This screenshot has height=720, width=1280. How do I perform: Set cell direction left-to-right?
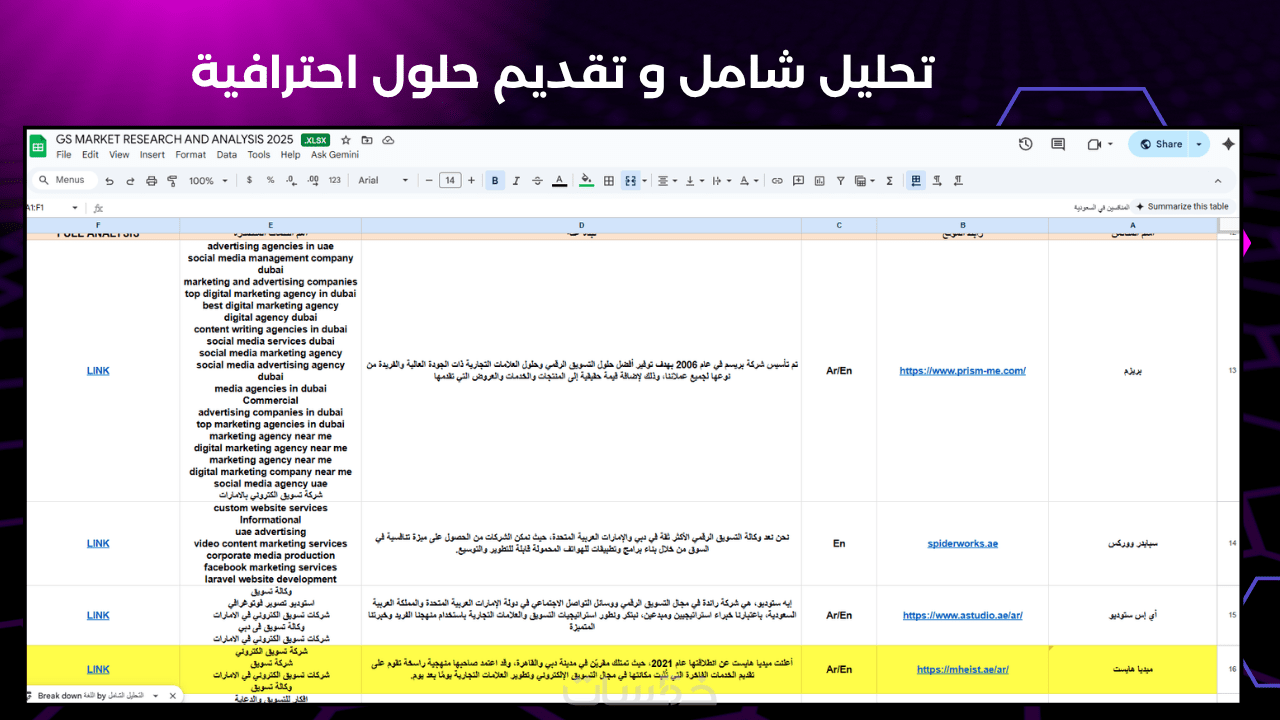coord(937,181)
